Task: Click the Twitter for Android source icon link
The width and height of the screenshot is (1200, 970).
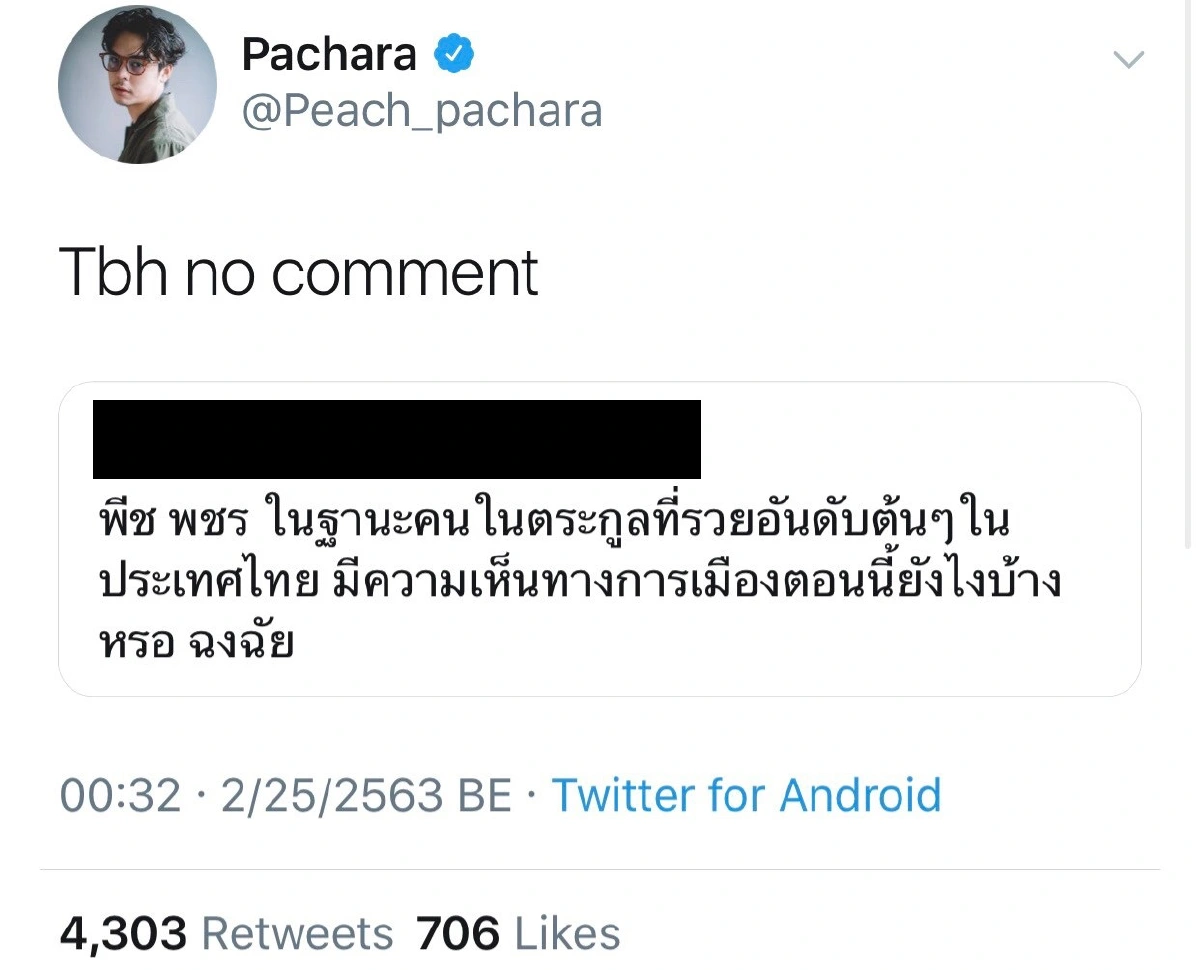Action: pos(745,795)
